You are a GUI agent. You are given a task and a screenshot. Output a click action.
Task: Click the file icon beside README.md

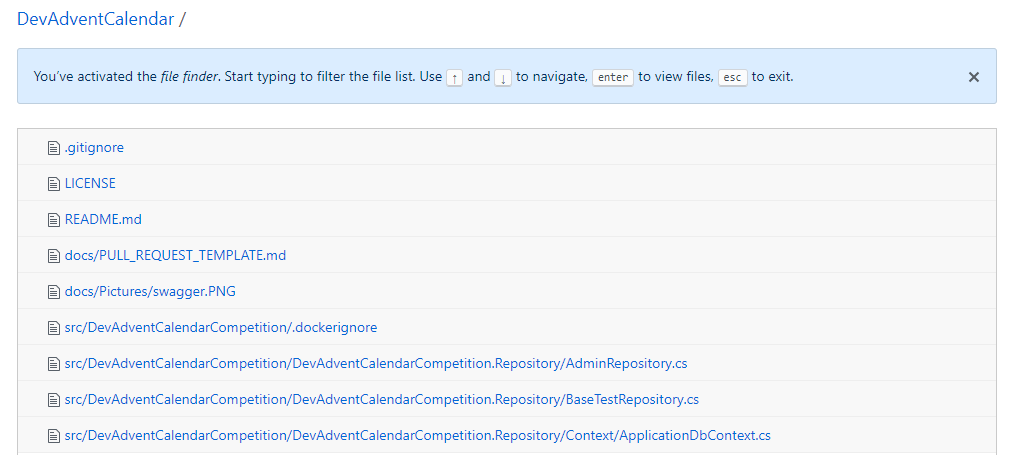pyautogui.click(x=54, y=220)
